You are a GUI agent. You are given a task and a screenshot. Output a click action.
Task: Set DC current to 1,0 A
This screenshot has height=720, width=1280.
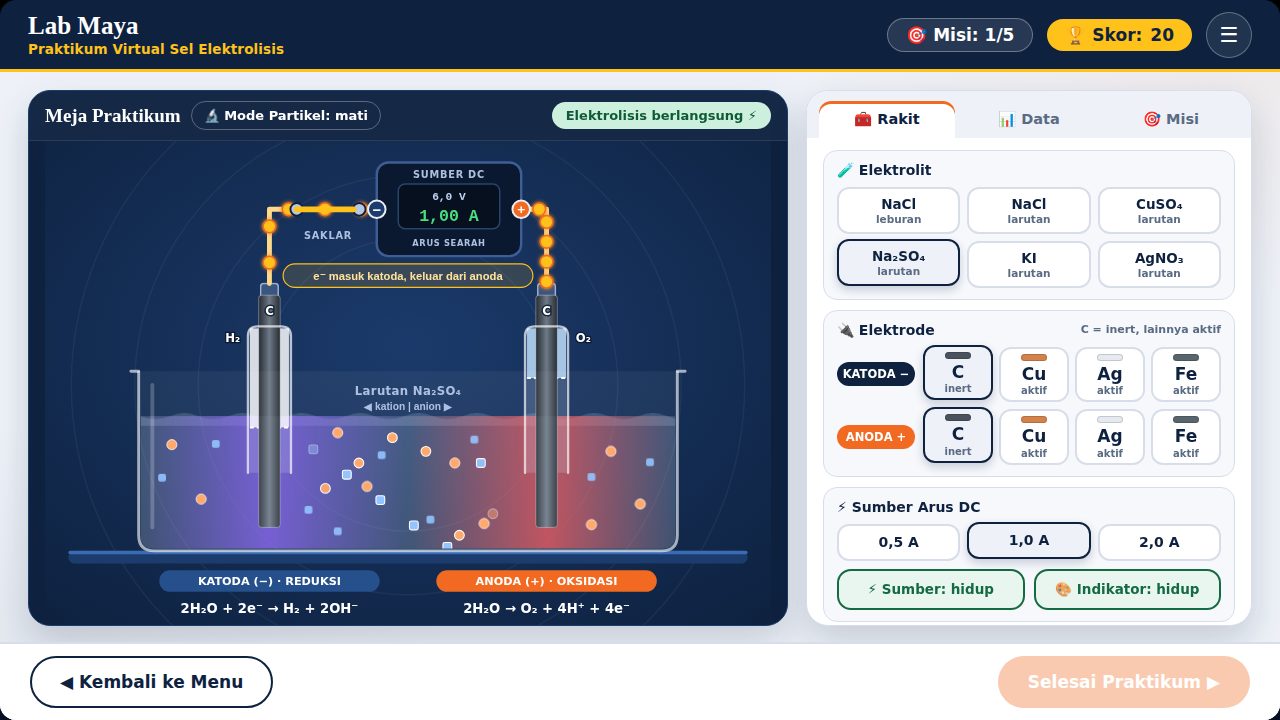(1029, 540)
